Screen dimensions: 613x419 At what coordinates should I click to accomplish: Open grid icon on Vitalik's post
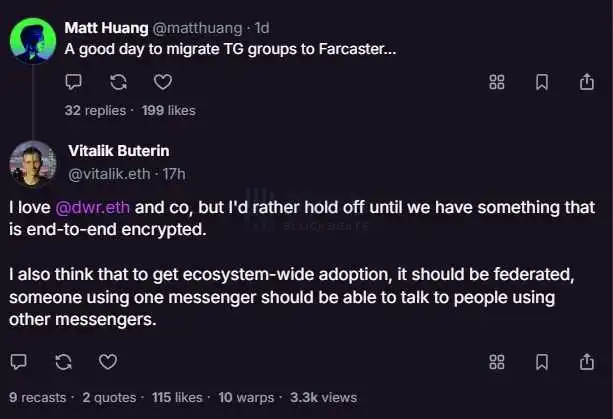[497, 361]
